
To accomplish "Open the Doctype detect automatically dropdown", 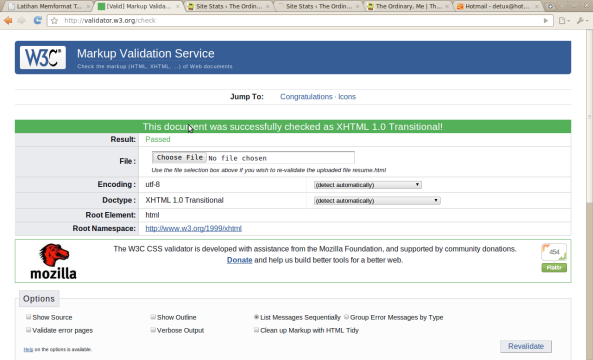I will tap(377, 200).
